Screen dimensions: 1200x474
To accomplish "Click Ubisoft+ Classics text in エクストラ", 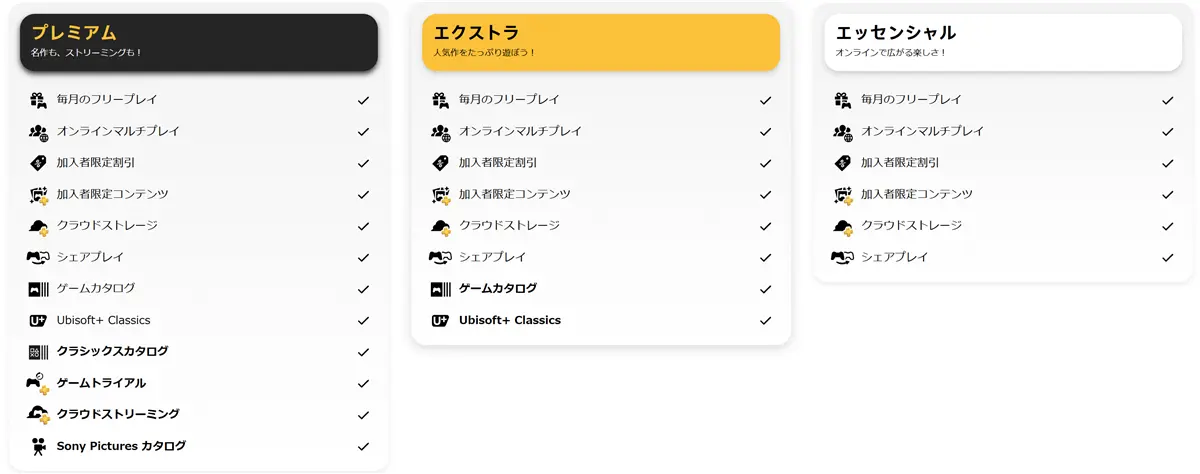I will point(509,320).
